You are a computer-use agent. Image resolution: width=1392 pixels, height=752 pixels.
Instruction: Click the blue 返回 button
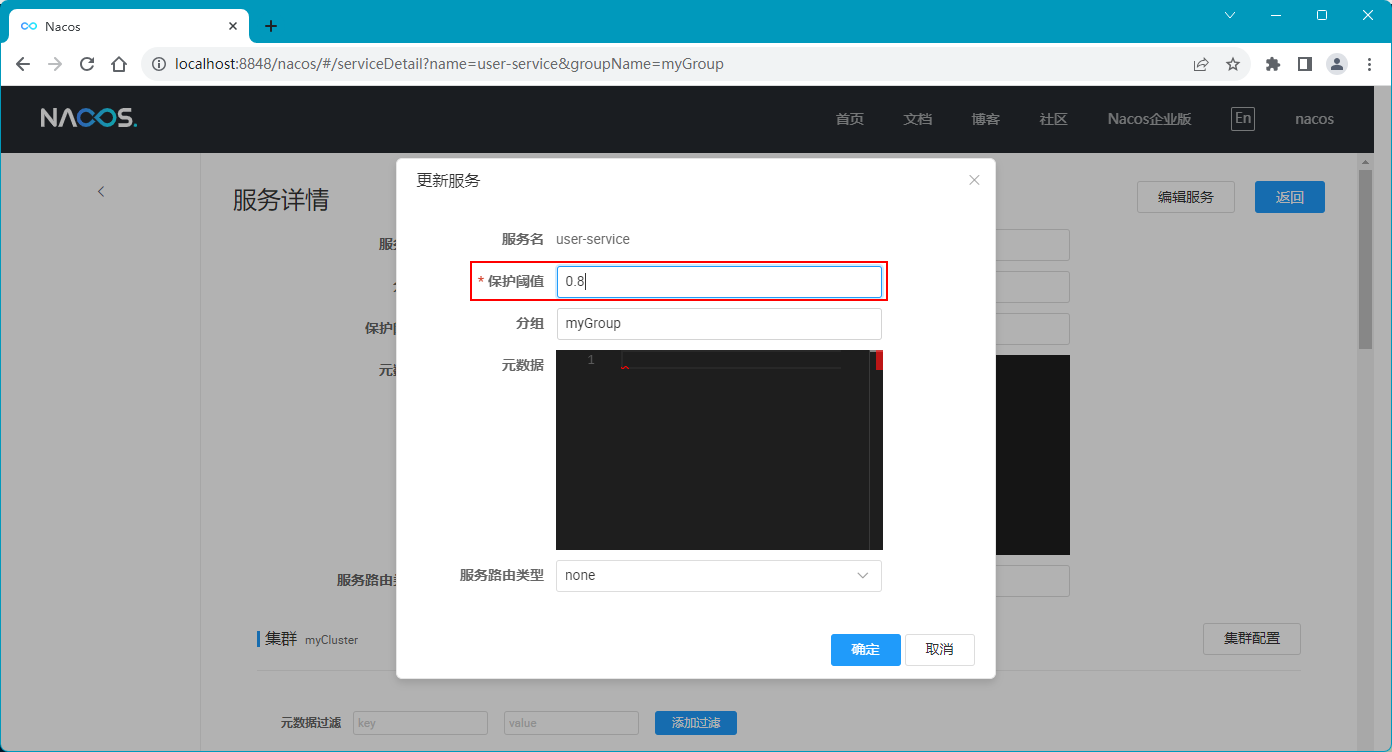click(1290, 197)
